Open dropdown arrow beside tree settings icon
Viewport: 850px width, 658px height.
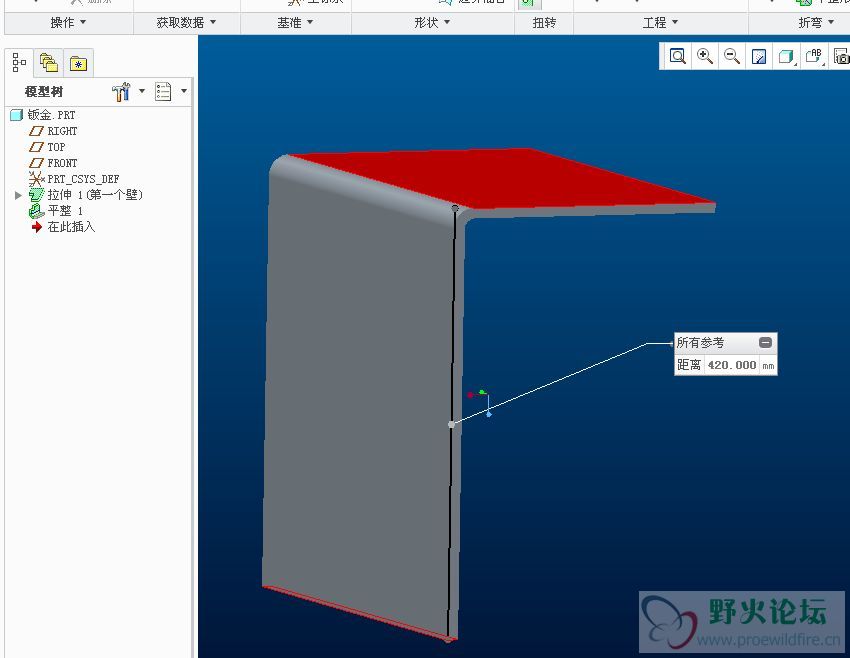142,91
